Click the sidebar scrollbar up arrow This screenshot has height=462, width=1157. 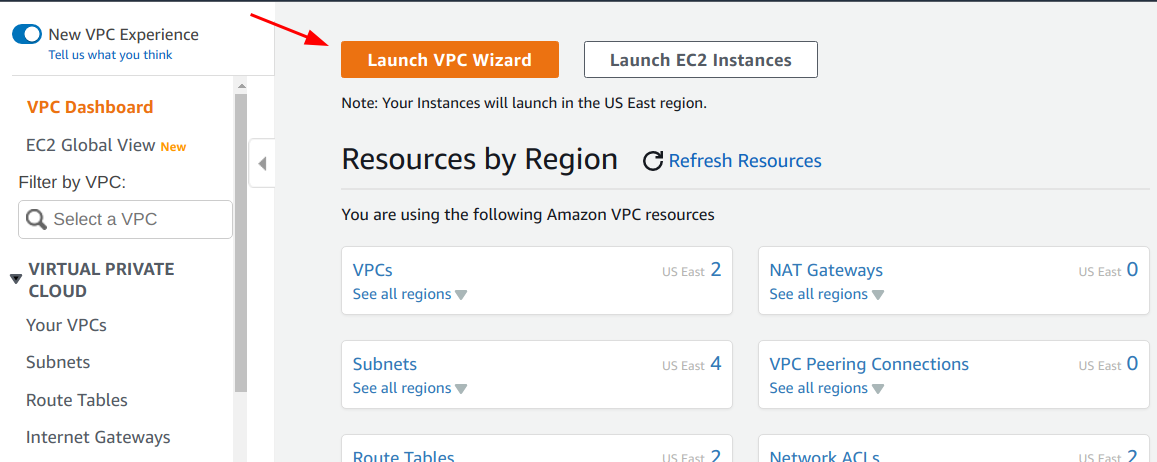[x=241, y=87]
